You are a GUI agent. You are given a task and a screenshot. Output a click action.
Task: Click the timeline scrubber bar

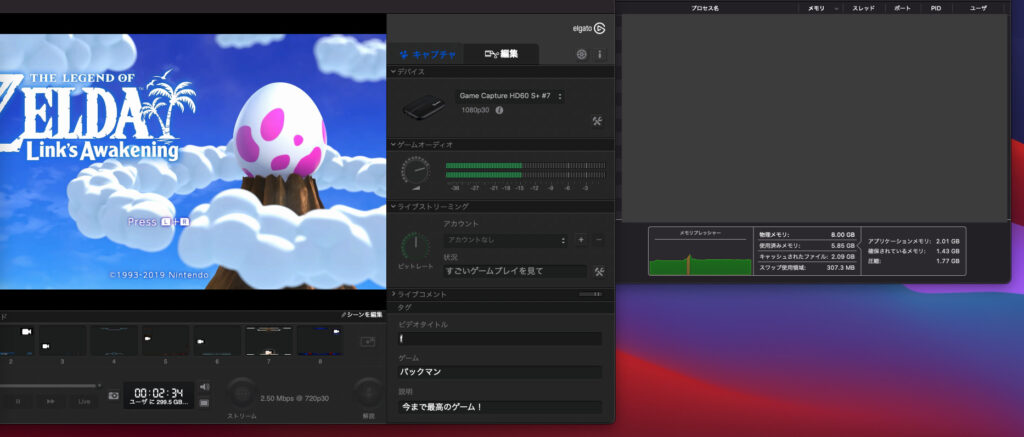pyautogui.click(x=48, y=386)
